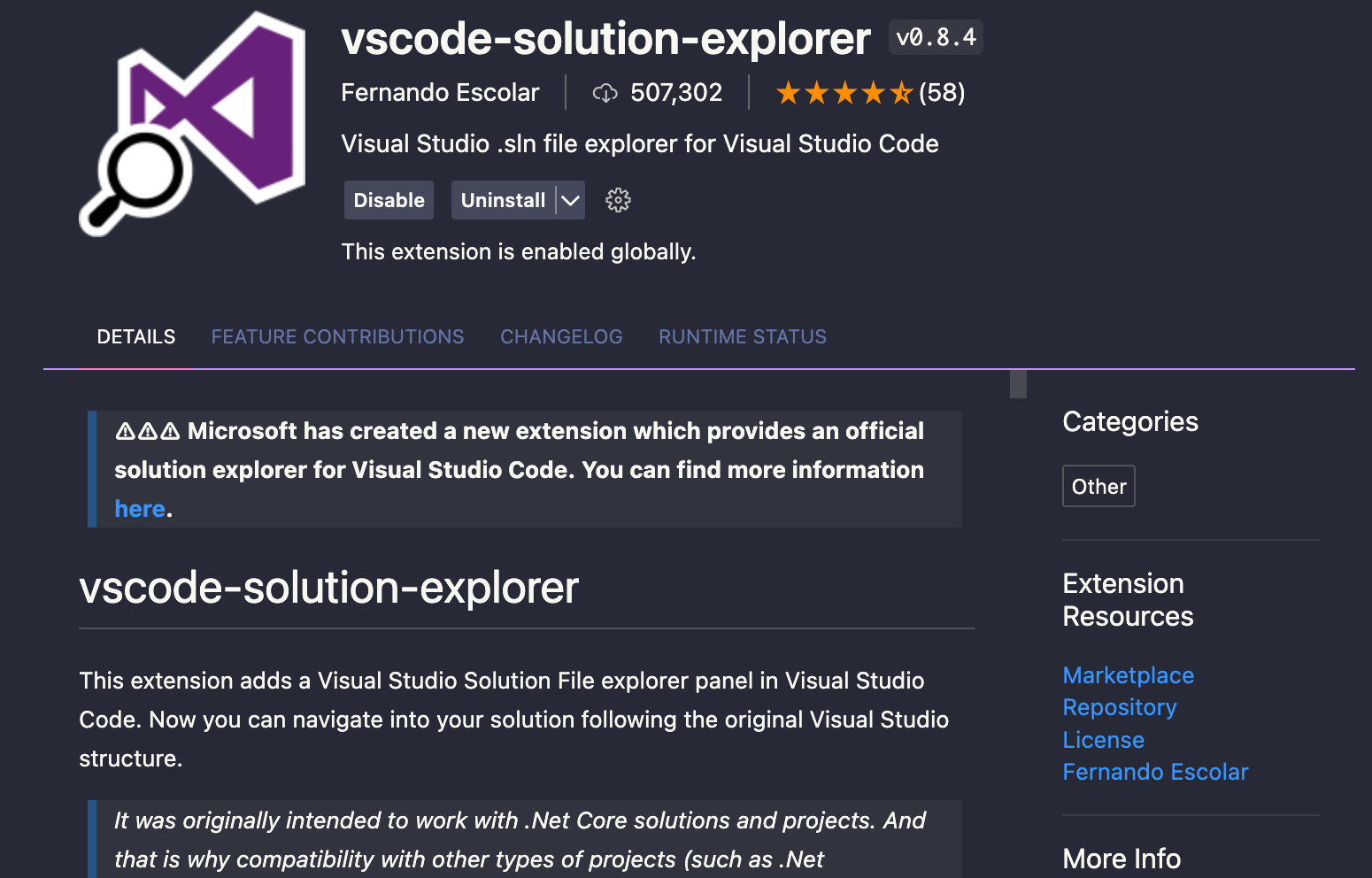Click the star rating count (58)

click(x=942, y=92)
